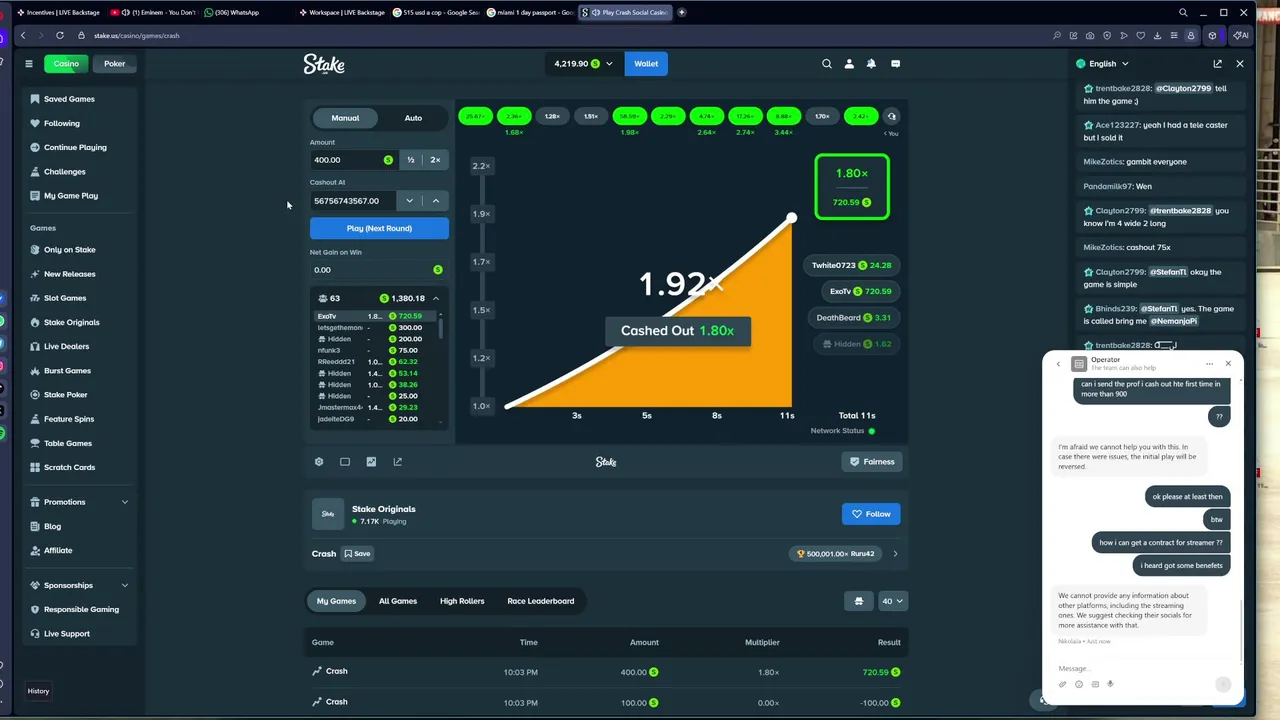Switch bet mode to Manual

coord(345,118)
